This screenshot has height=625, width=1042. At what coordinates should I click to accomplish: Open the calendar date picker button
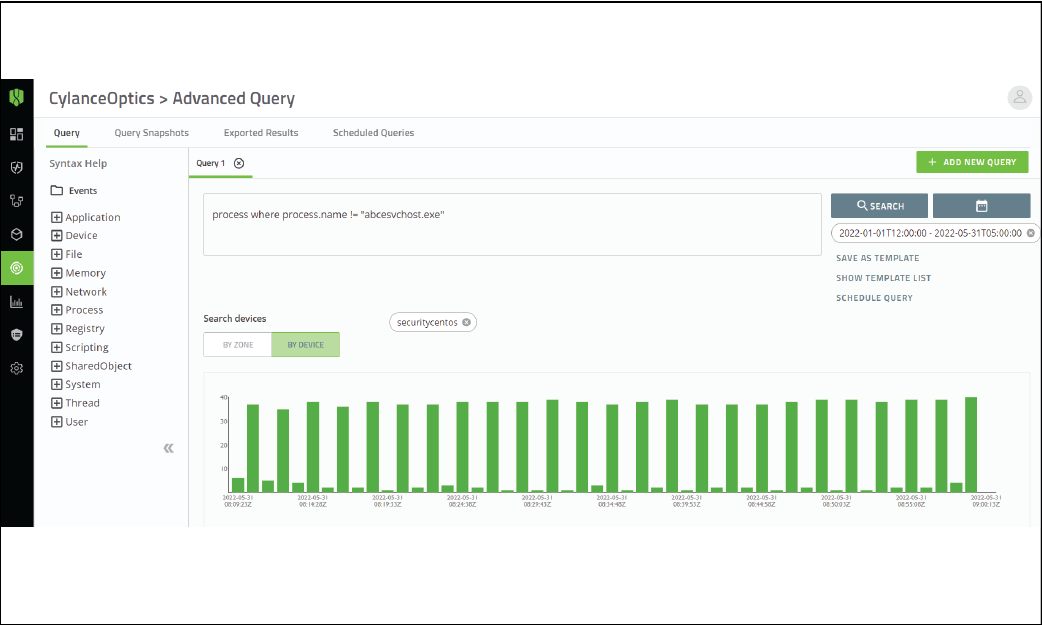(982, 206)
